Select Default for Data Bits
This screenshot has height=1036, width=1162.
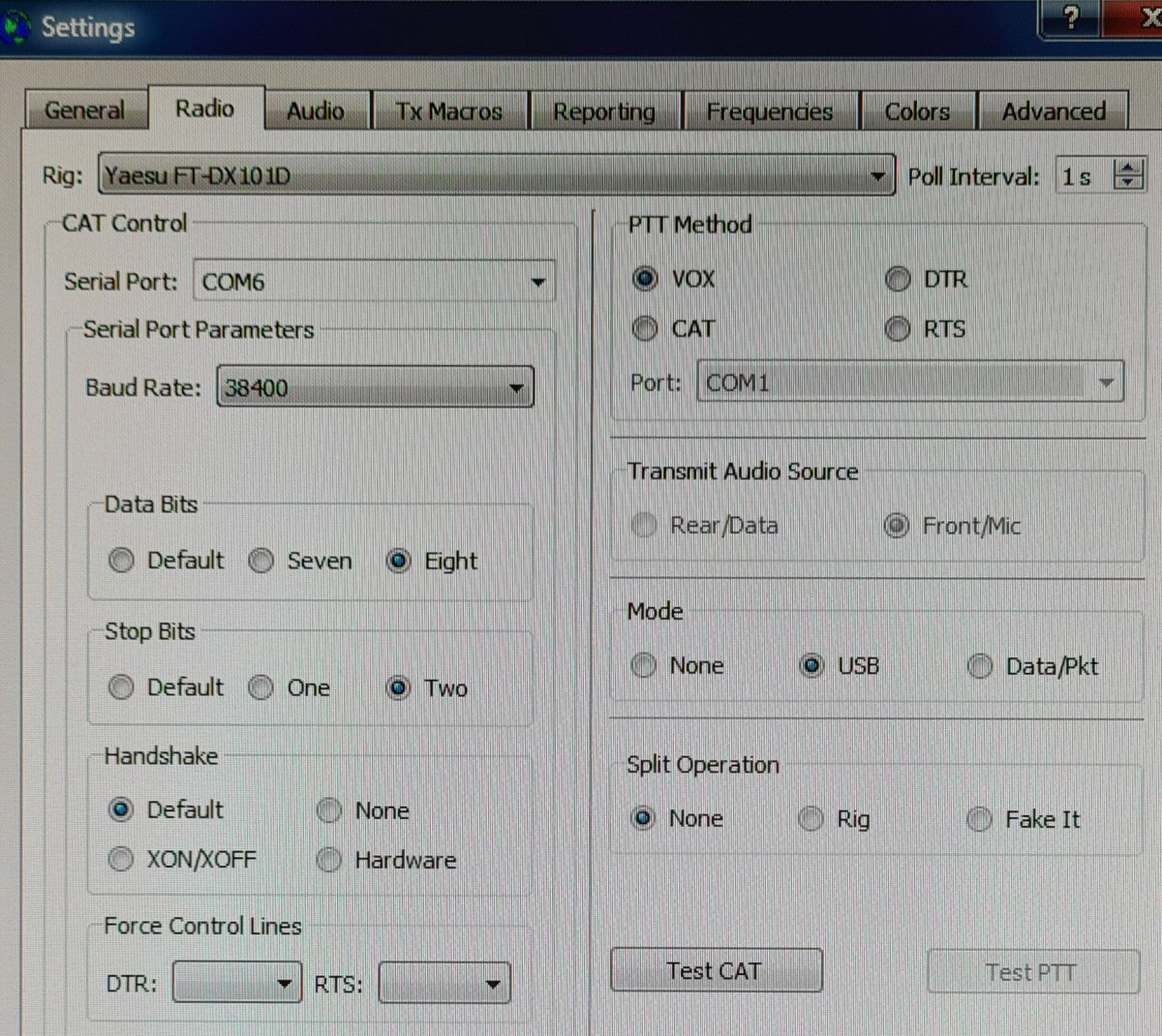(x=166, y=561)
